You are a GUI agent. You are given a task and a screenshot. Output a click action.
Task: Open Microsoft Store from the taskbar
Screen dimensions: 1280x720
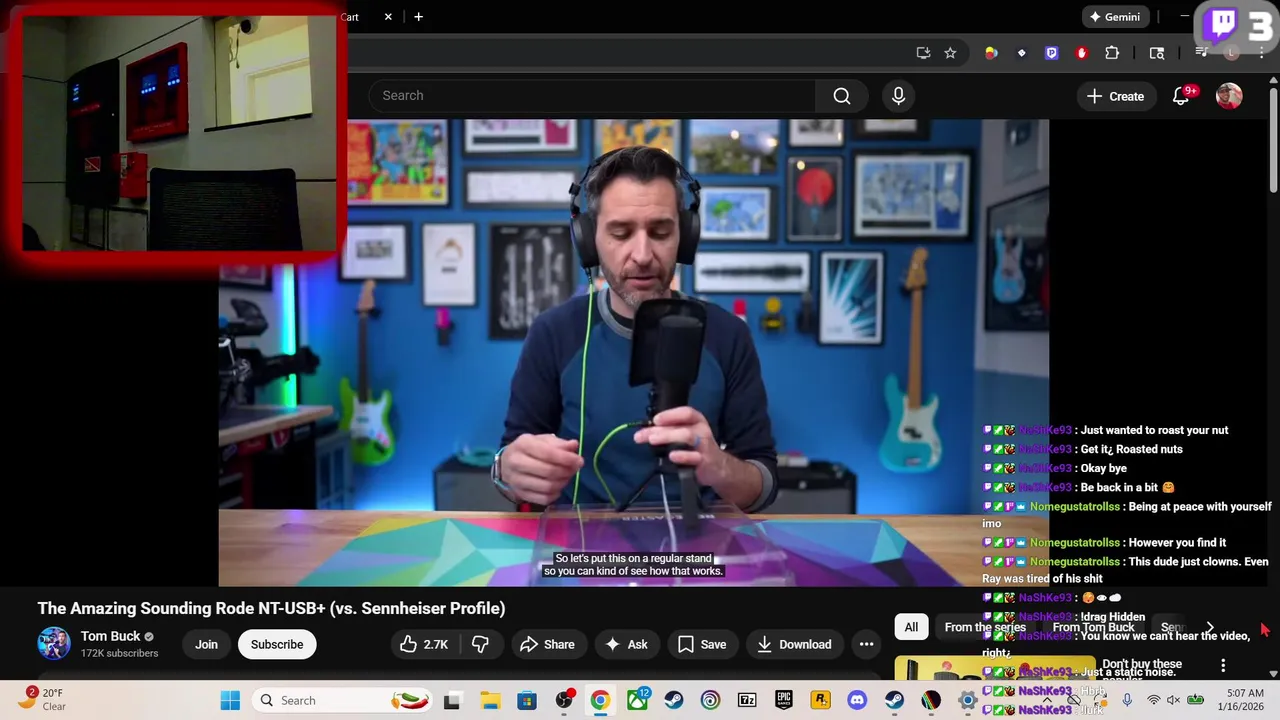coord(527,700)
